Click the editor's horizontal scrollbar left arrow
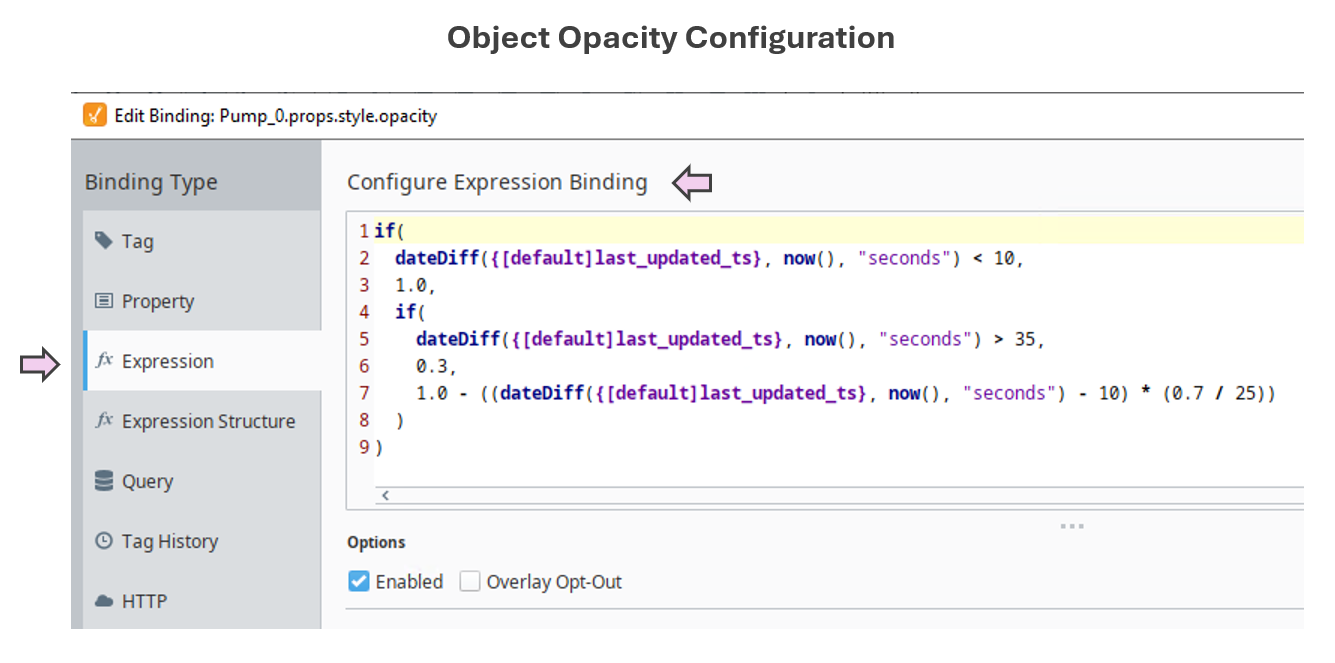The image size is (1335, 663). coord(384,495)
